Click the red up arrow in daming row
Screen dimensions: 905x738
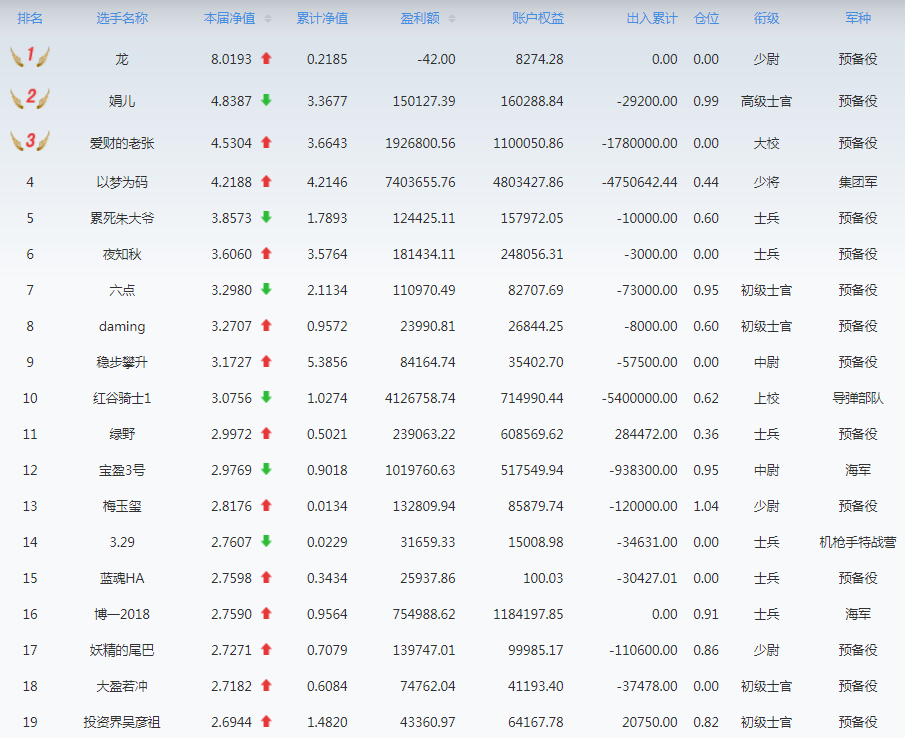tap(266, 325)
